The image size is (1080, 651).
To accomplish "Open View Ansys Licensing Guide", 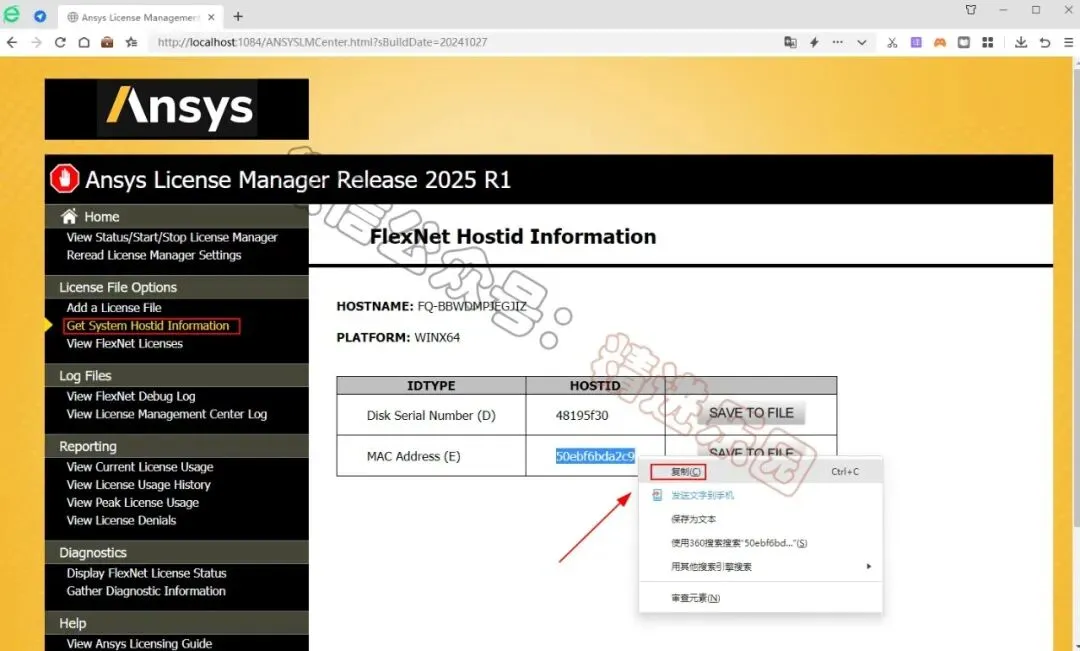I will [139, 643].
